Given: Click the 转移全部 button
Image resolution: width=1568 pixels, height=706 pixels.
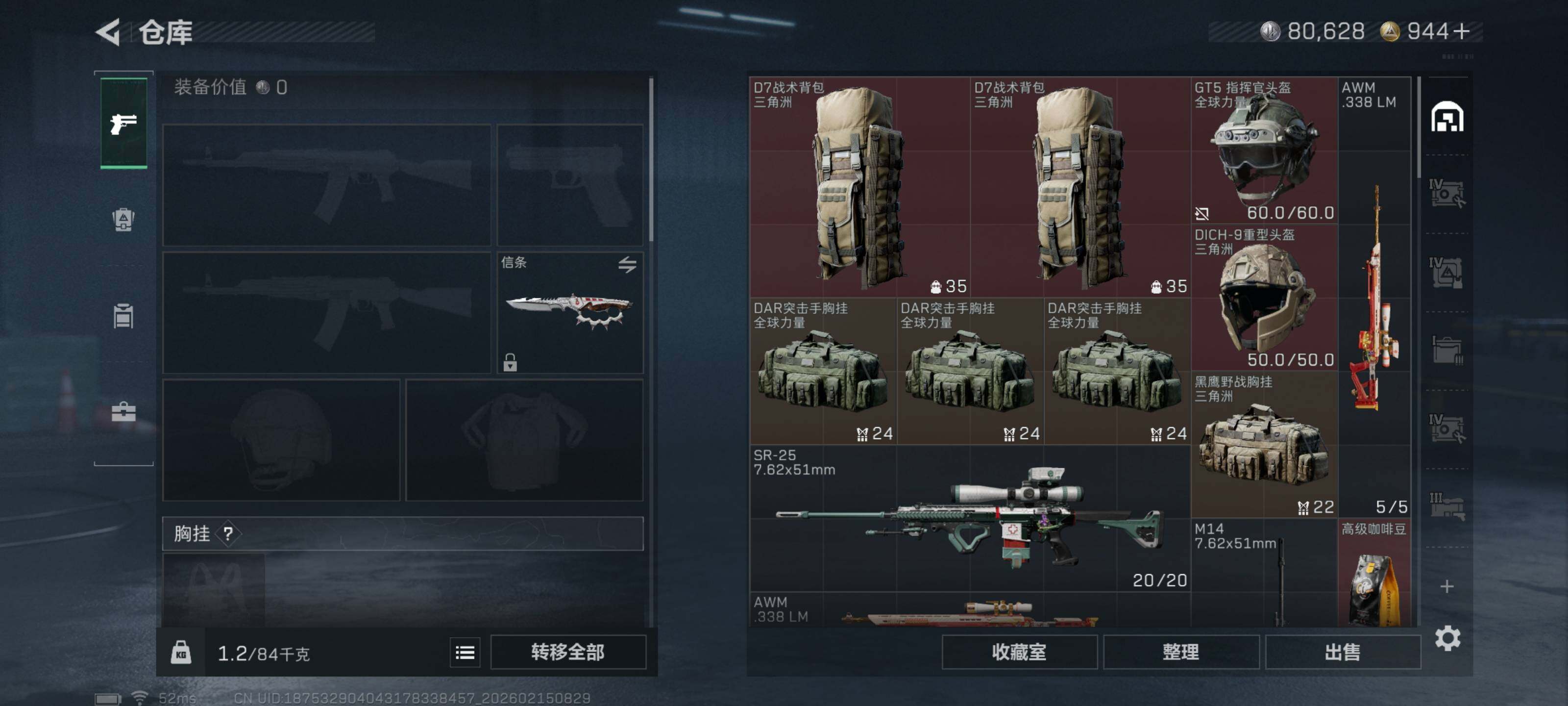Looking at the screenshot, I should [568, 653].
